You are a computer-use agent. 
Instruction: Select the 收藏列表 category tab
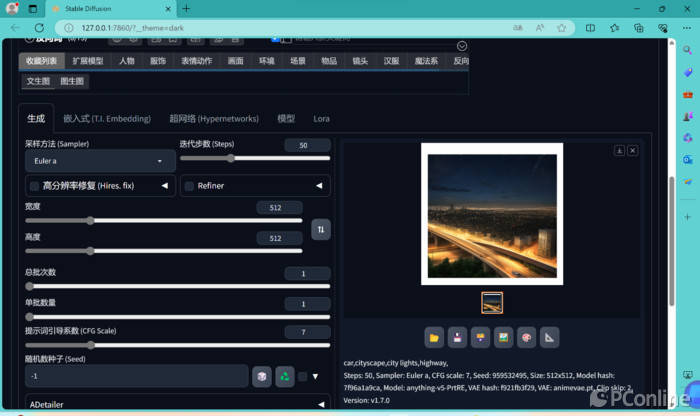[x=42, y=61]
